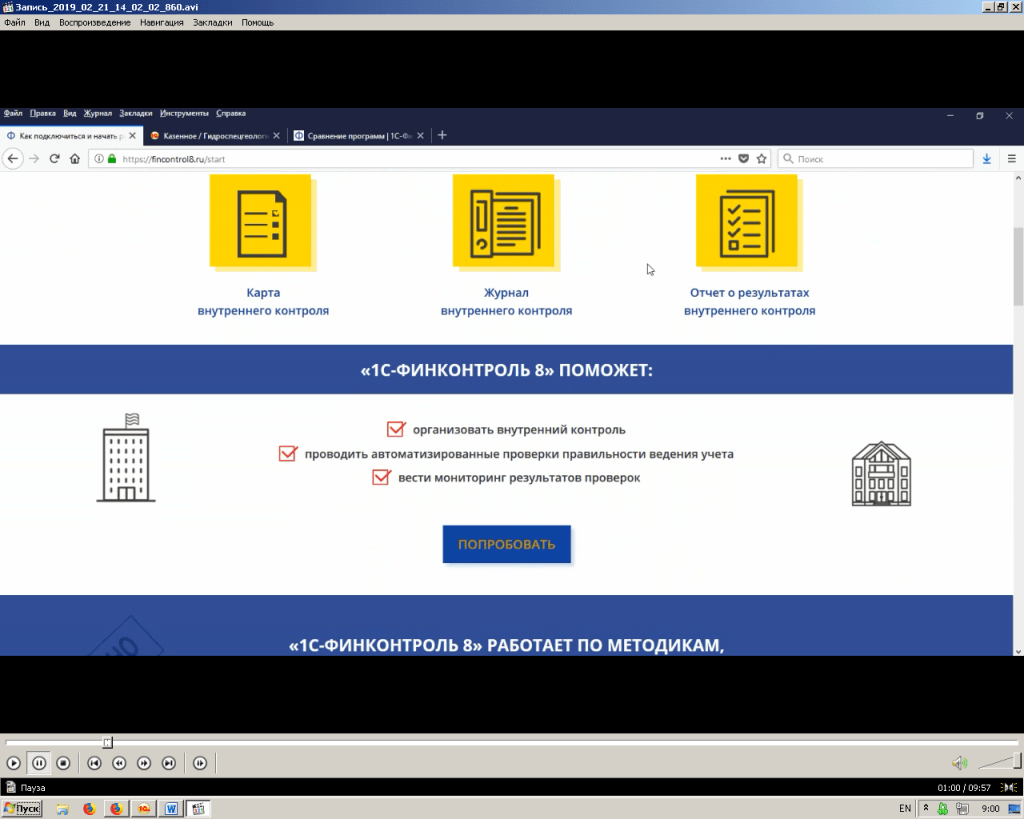This screenshot has height=819, width=1024.
Task: Skip to the next track
Action: point(169,763)
